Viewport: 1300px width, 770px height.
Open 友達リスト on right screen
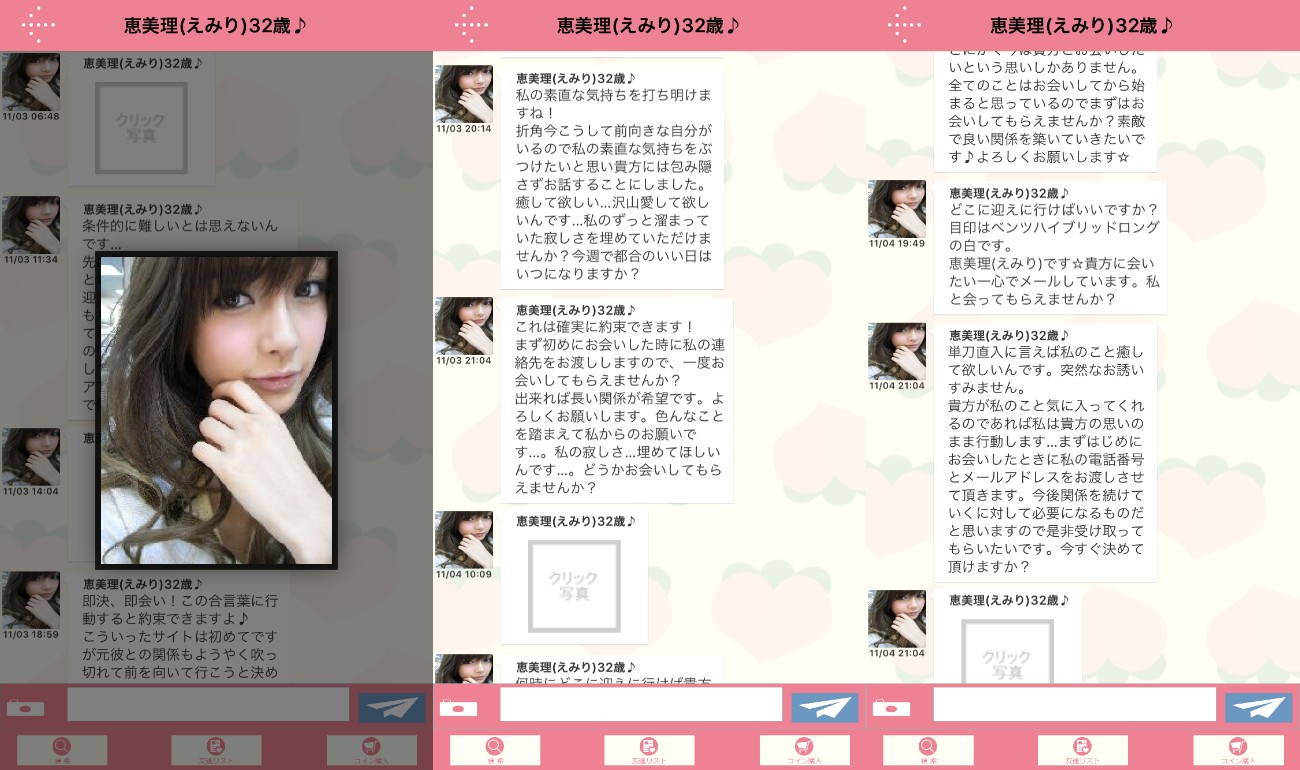[x=1082, y=750]
